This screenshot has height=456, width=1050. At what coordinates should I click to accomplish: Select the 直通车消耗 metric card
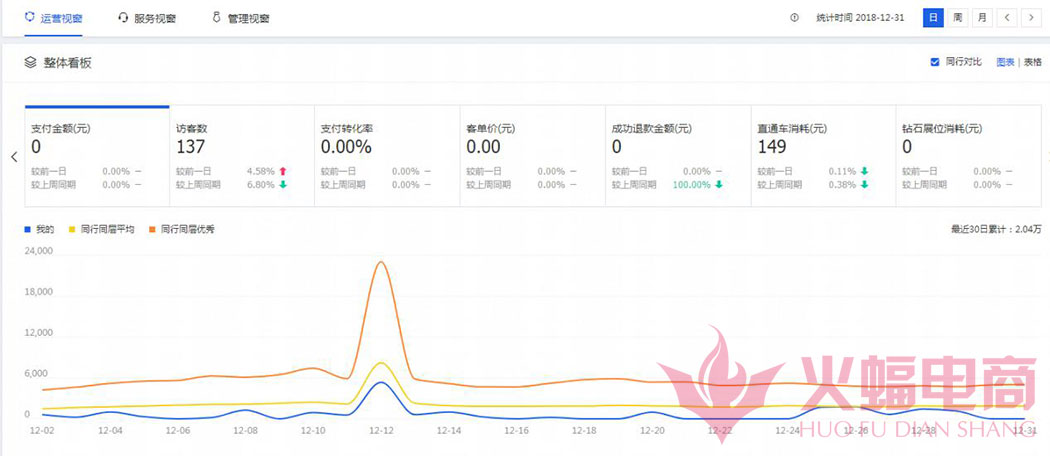[822, 156]
